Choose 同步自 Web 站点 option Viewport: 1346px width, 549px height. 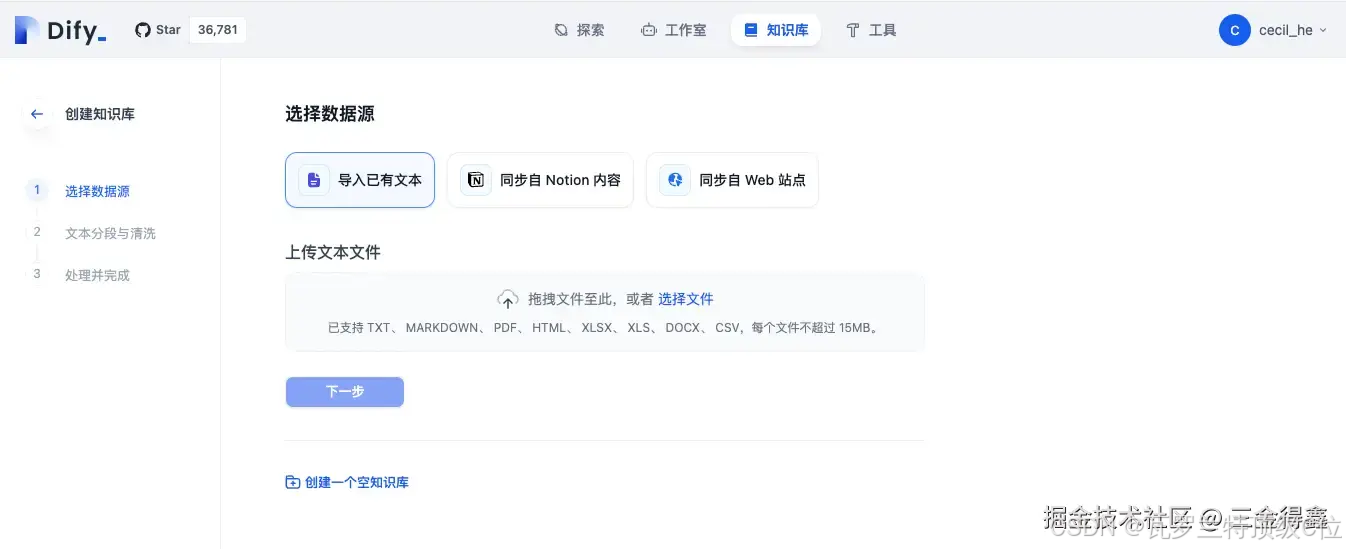[732, 180]
